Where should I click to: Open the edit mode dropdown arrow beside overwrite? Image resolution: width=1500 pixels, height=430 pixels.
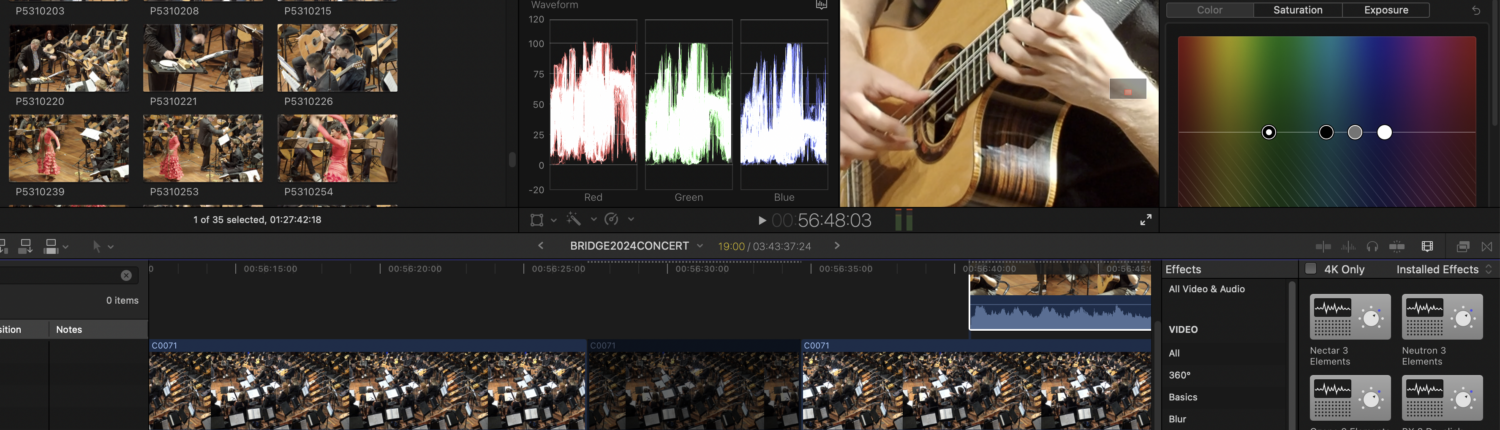pos(66,246)
